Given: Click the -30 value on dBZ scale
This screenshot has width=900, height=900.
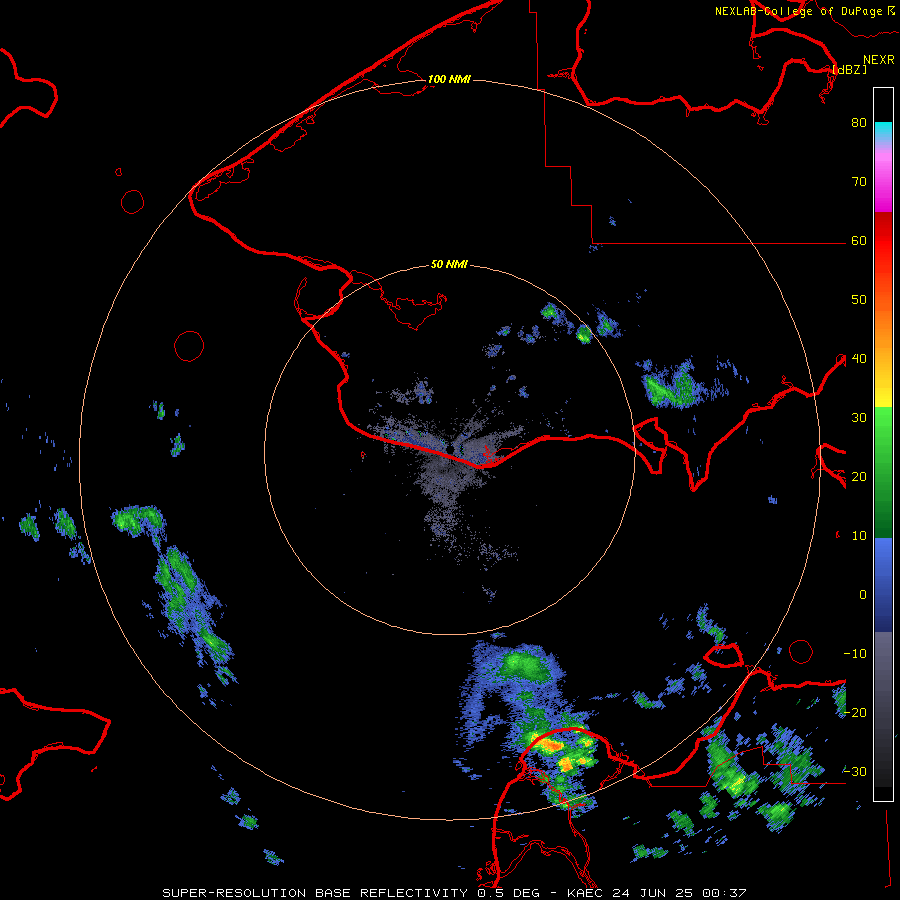Looking at the screenshot, I should tap(855, 772).
